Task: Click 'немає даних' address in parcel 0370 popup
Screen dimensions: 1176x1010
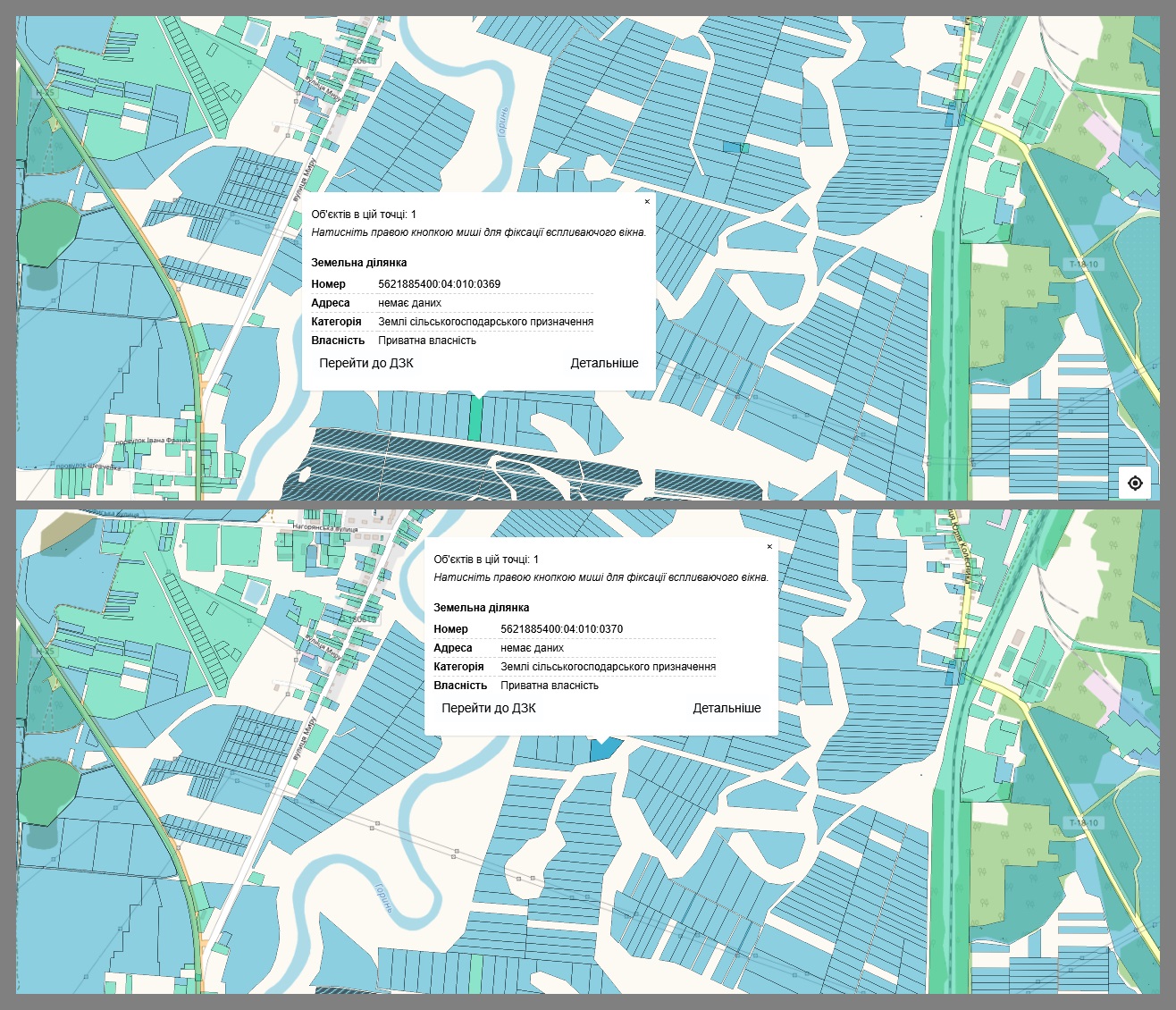Action: point(532,648)
